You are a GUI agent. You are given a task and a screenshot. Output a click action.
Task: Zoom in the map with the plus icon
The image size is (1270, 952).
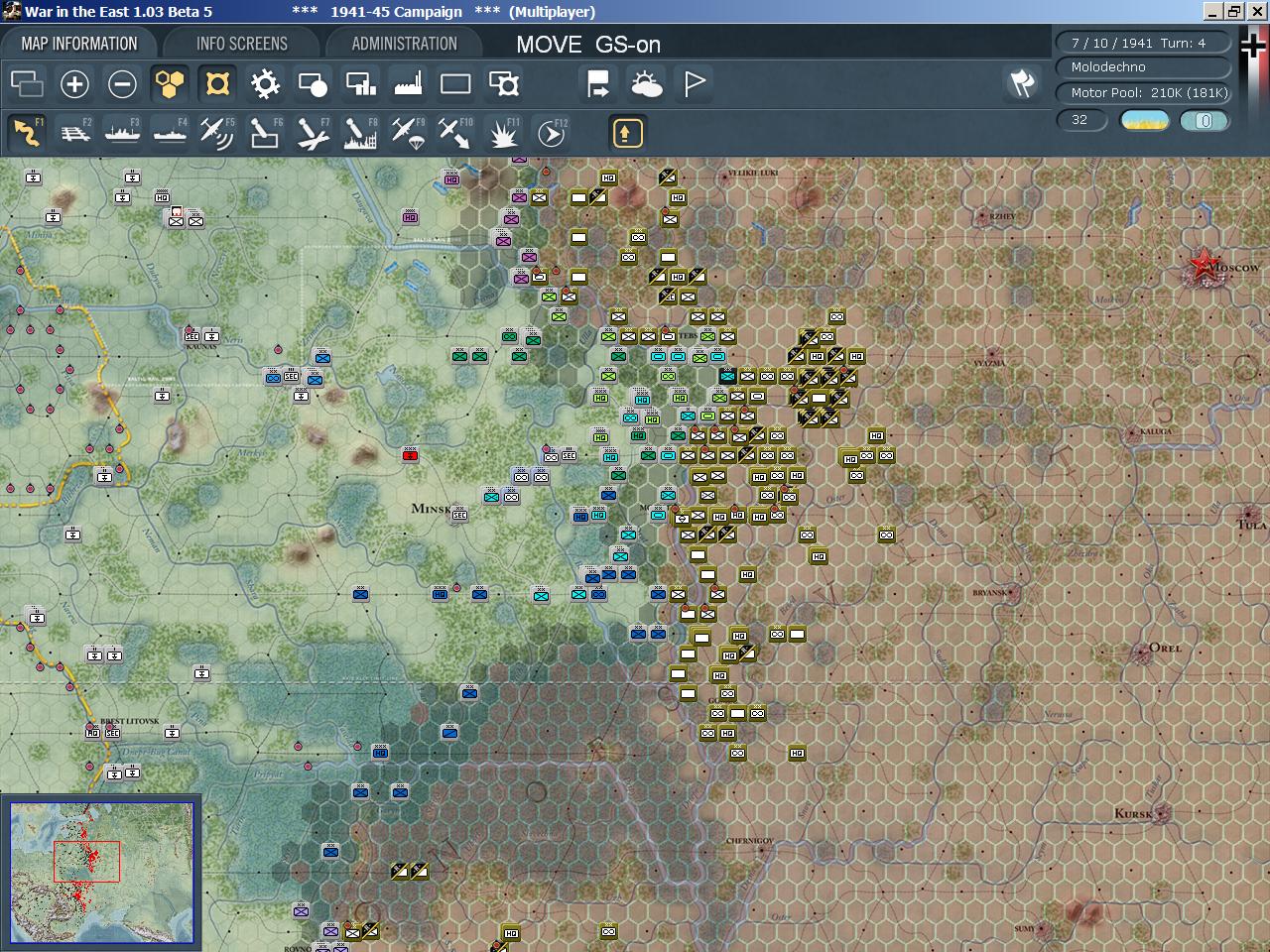tap(74, 84)
